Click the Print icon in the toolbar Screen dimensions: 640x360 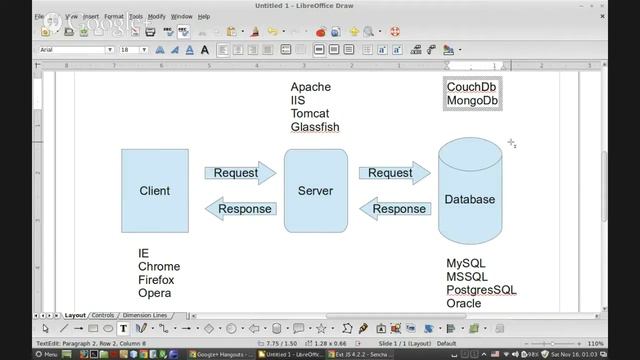coord(150,32)
